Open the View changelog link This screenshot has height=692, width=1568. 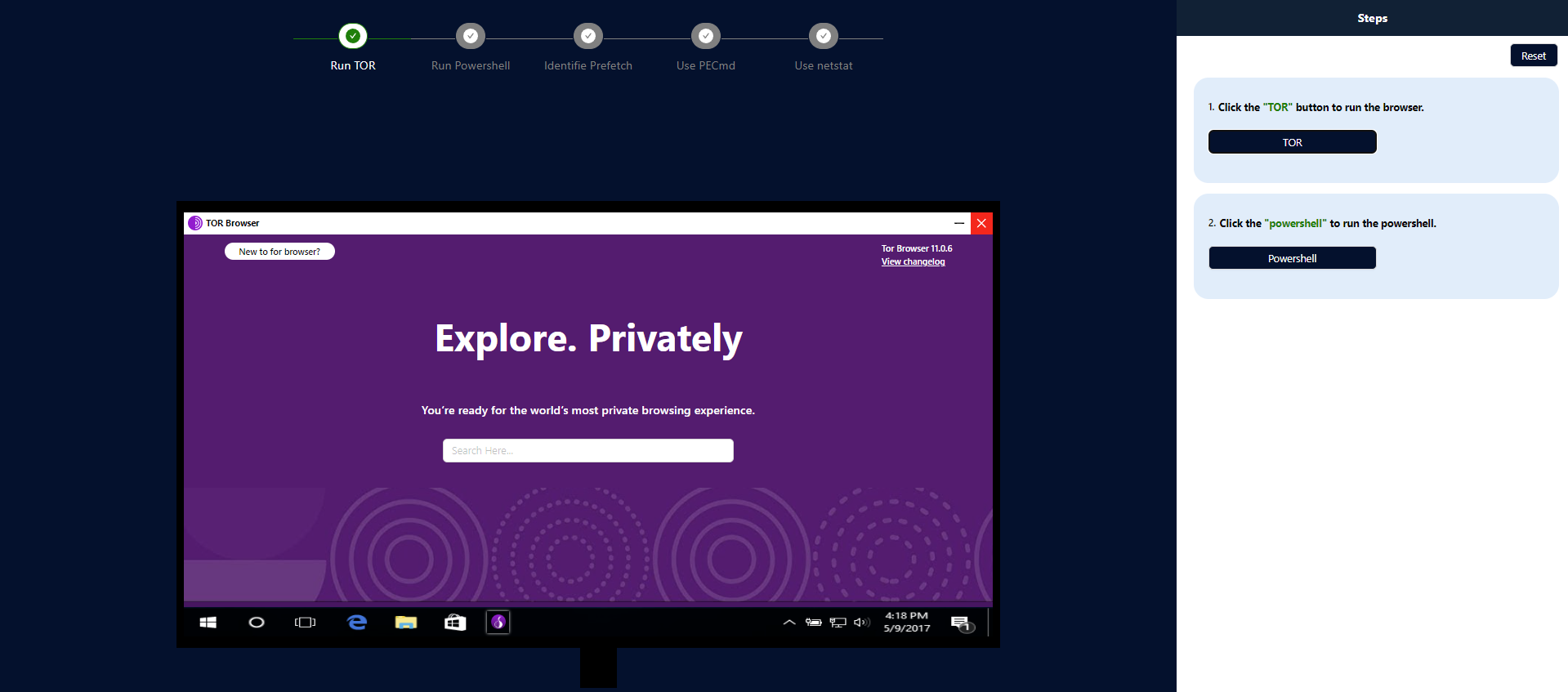[x=913, y=262]
